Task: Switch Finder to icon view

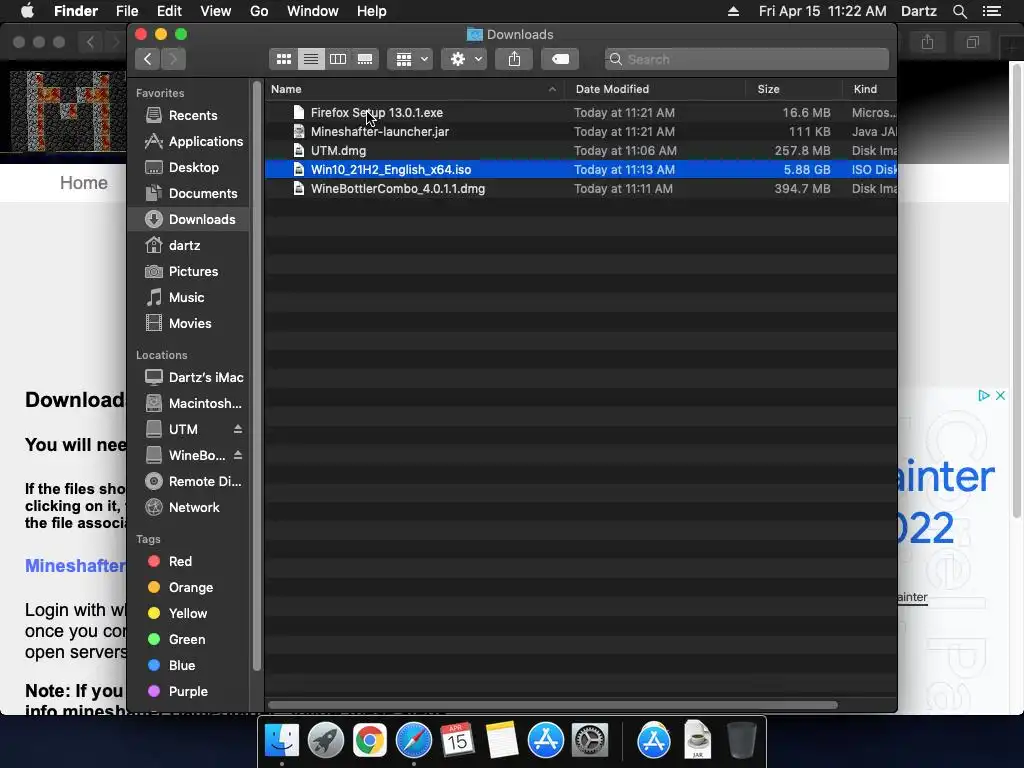Action: point(283,59)
